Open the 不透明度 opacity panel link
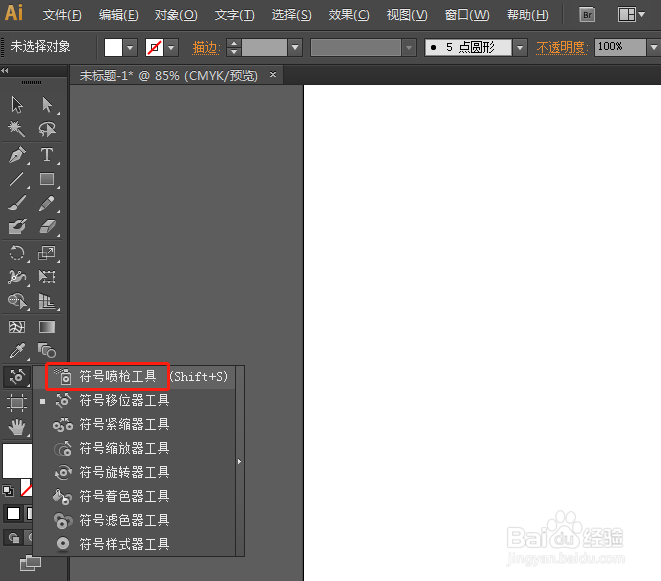 [562, 47]
